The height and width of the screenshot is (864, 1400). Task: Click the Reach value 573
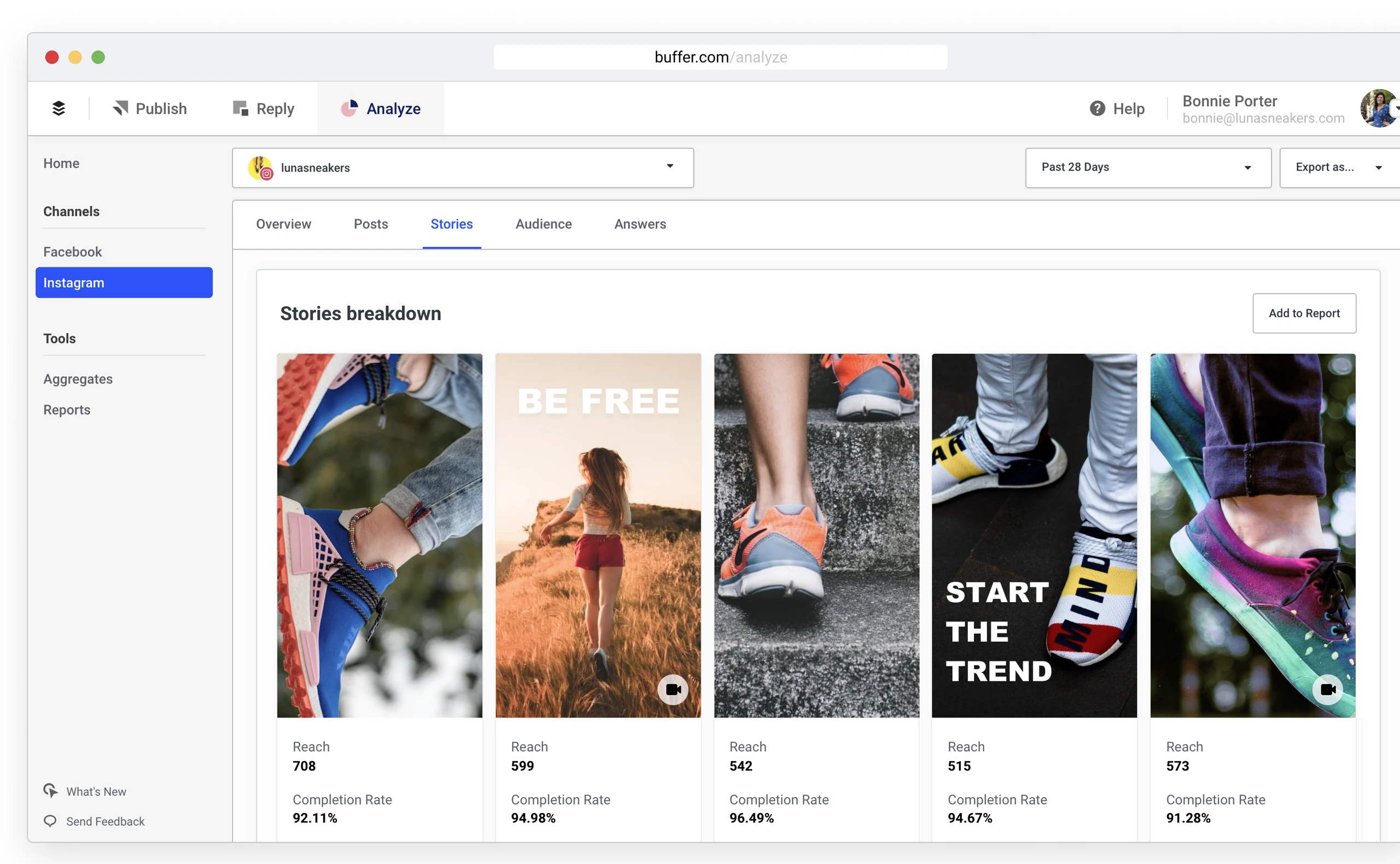[x=1177, y=766]
